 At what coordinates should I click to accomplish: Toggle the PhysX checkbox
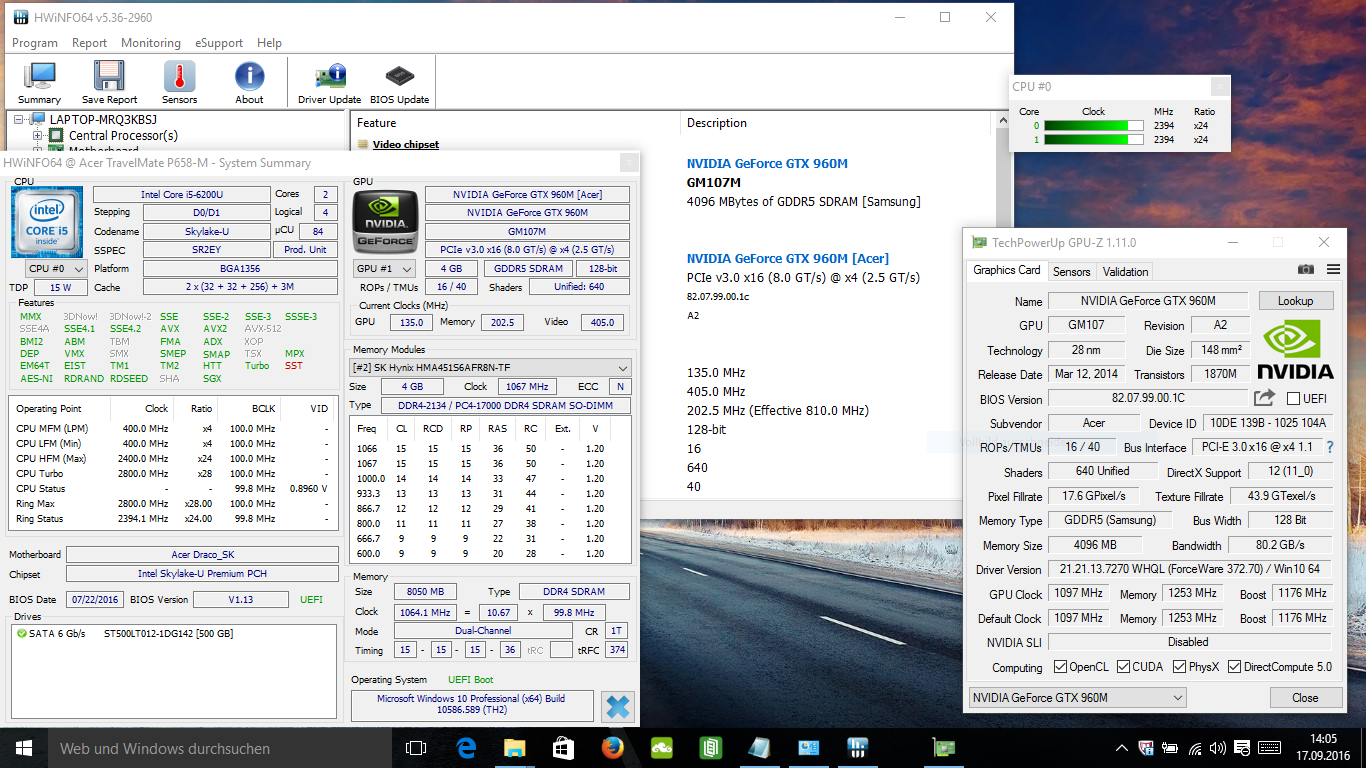(1180, 667)
